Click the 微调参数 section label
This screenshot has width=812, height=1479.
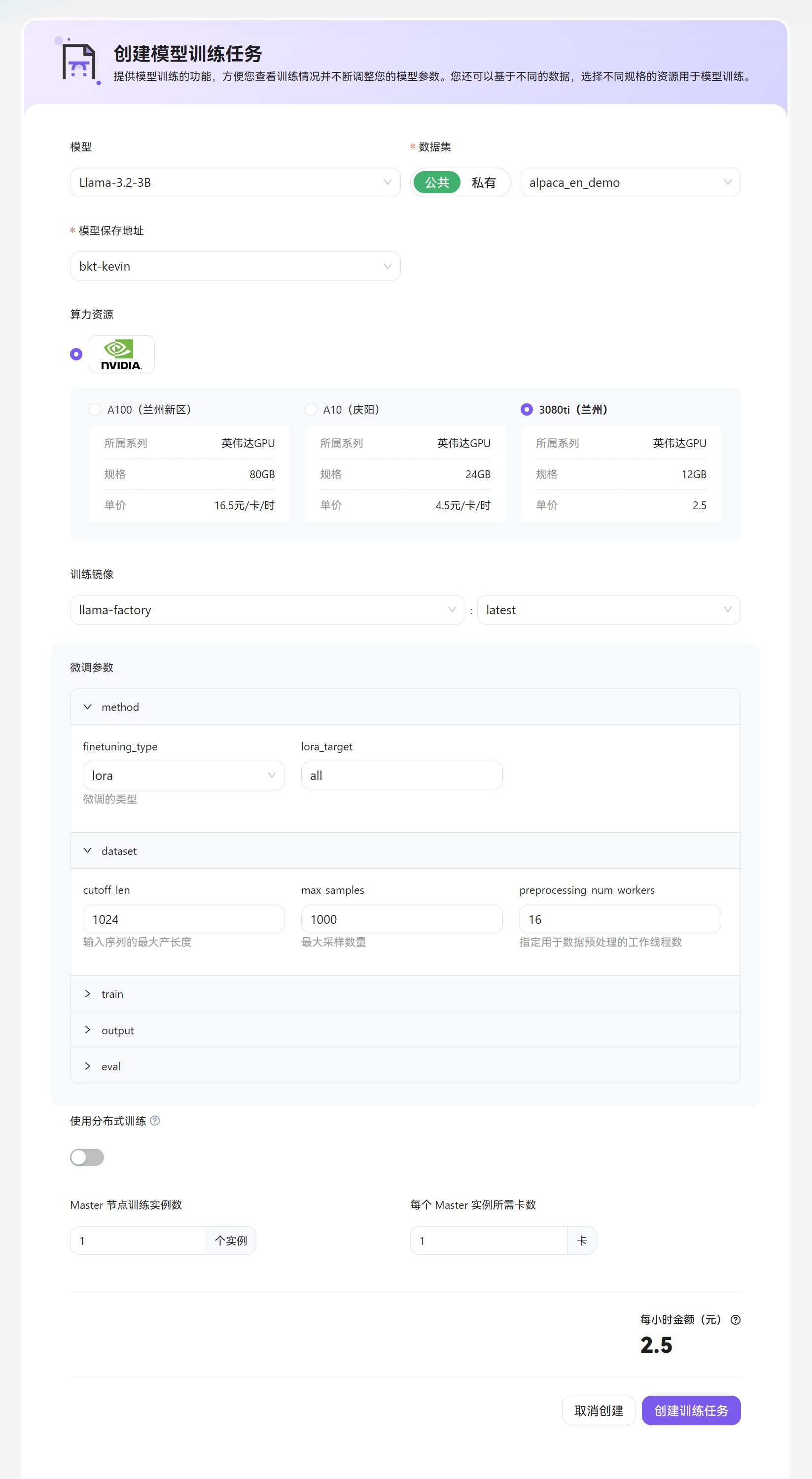[x=92, y=667]
